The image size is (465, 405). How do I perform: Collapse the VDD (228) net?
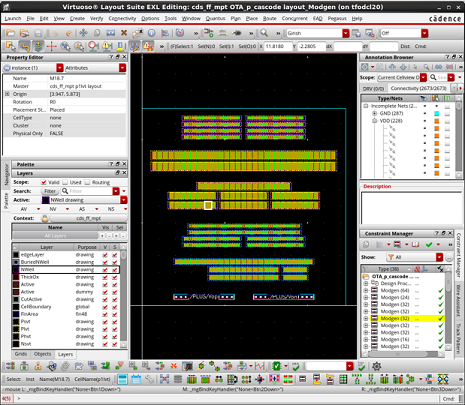[375, 121]
